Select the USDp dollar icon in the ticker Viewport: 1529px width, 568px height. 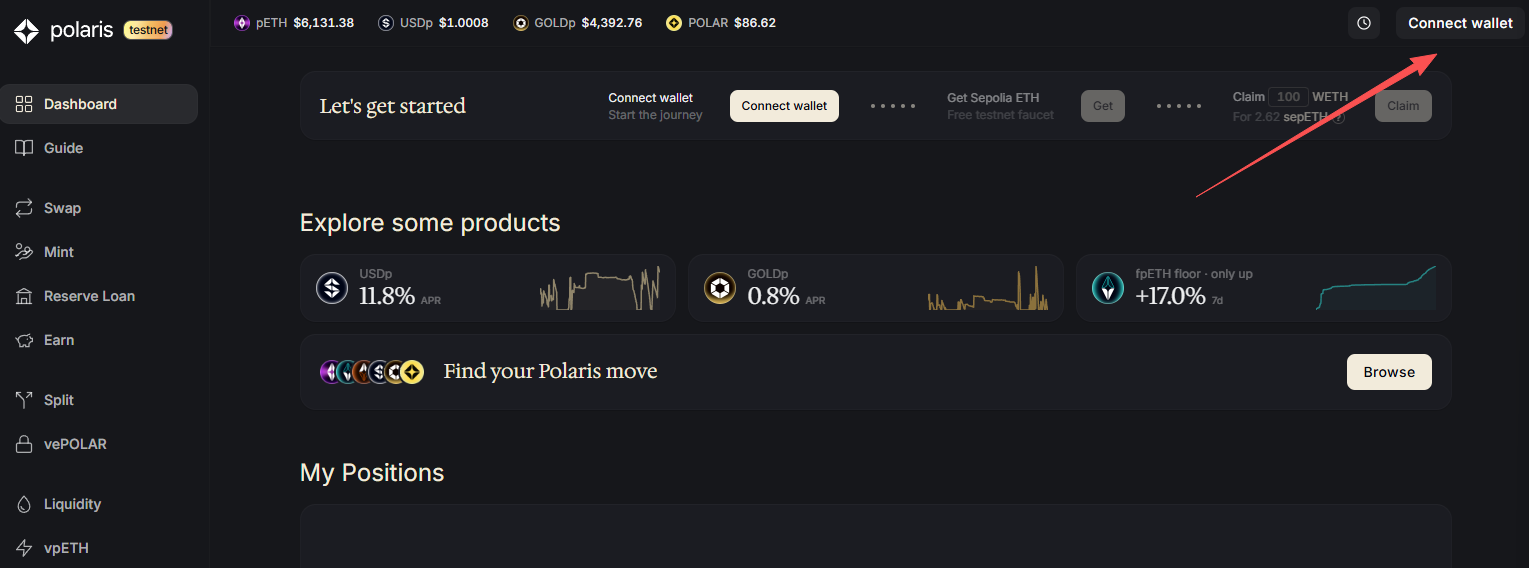click(x=386, y=23)
